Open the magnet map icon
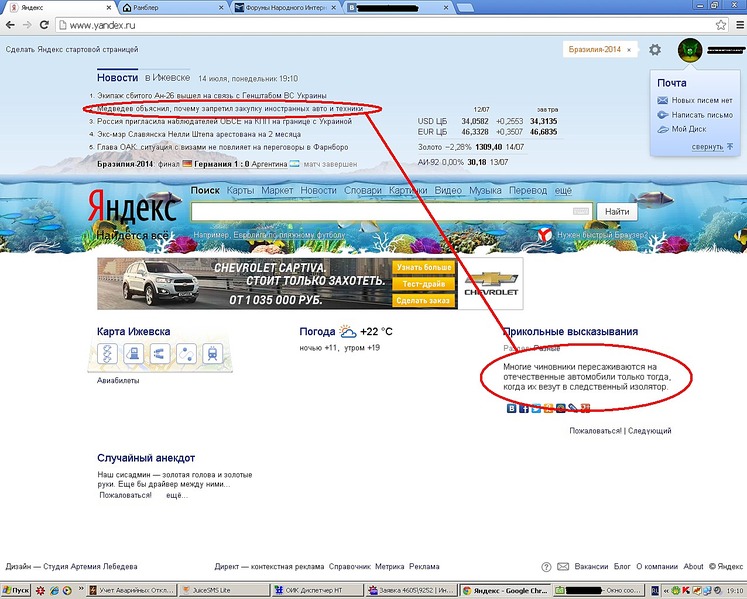The image size is (747, 599). click(x=160, y=354)
